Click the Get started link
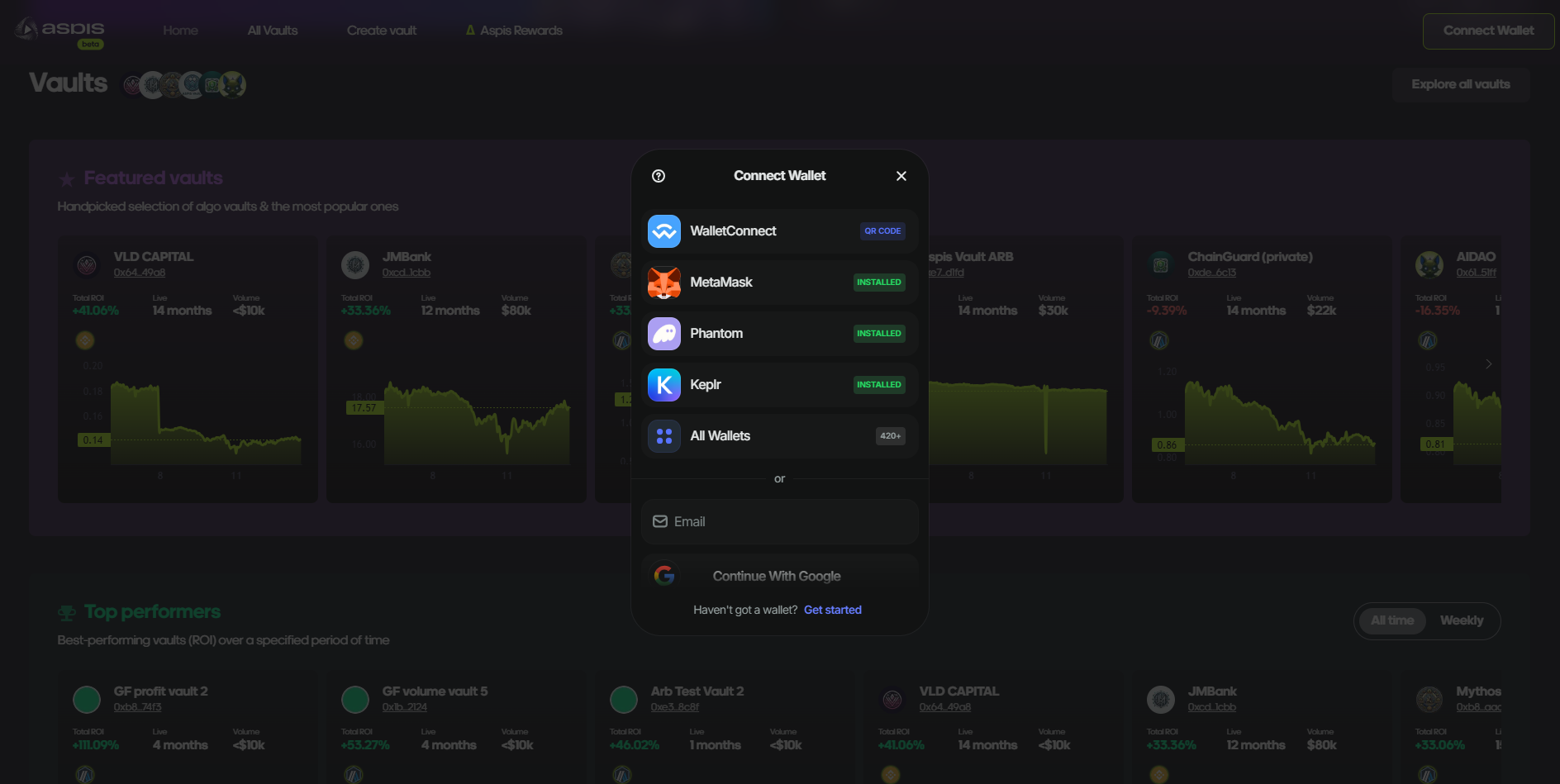Viewport: 1560px width, 784px height. pos(832,610)
